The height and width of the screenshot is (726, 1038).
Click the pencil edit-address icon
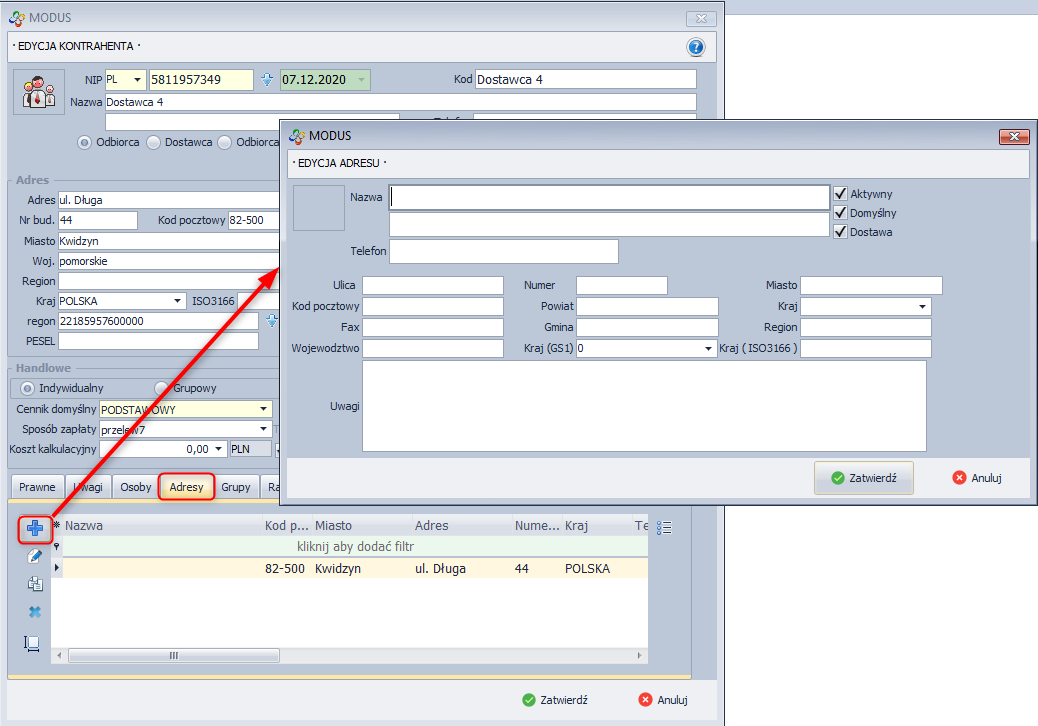click(x=34, y=557)
